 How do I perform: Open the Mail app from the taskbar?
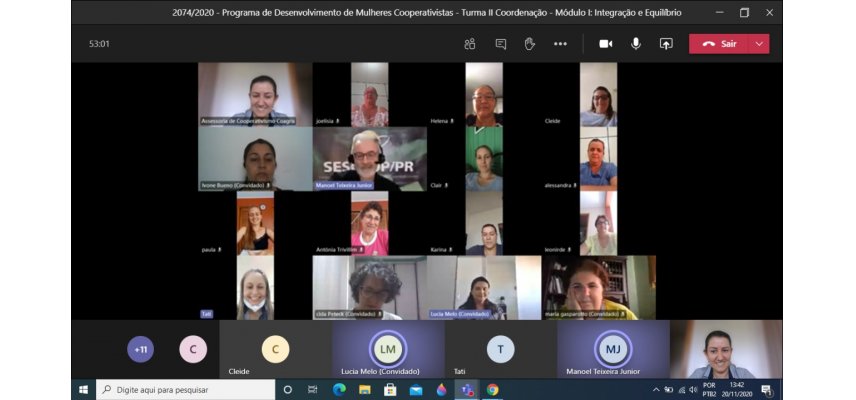(x=416, y=390)
